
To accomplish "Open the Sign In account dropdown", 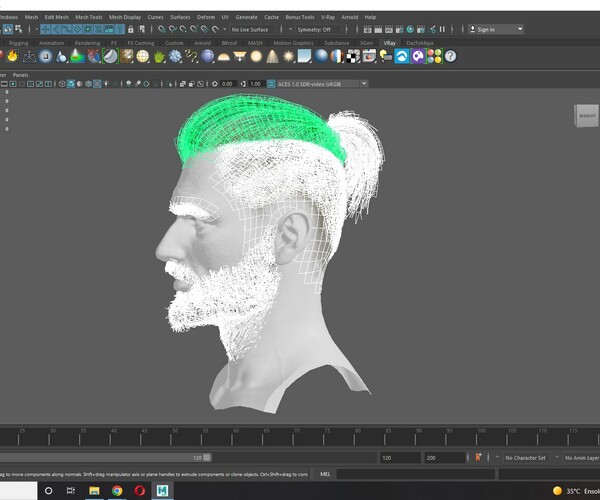I will click(520, 29).
